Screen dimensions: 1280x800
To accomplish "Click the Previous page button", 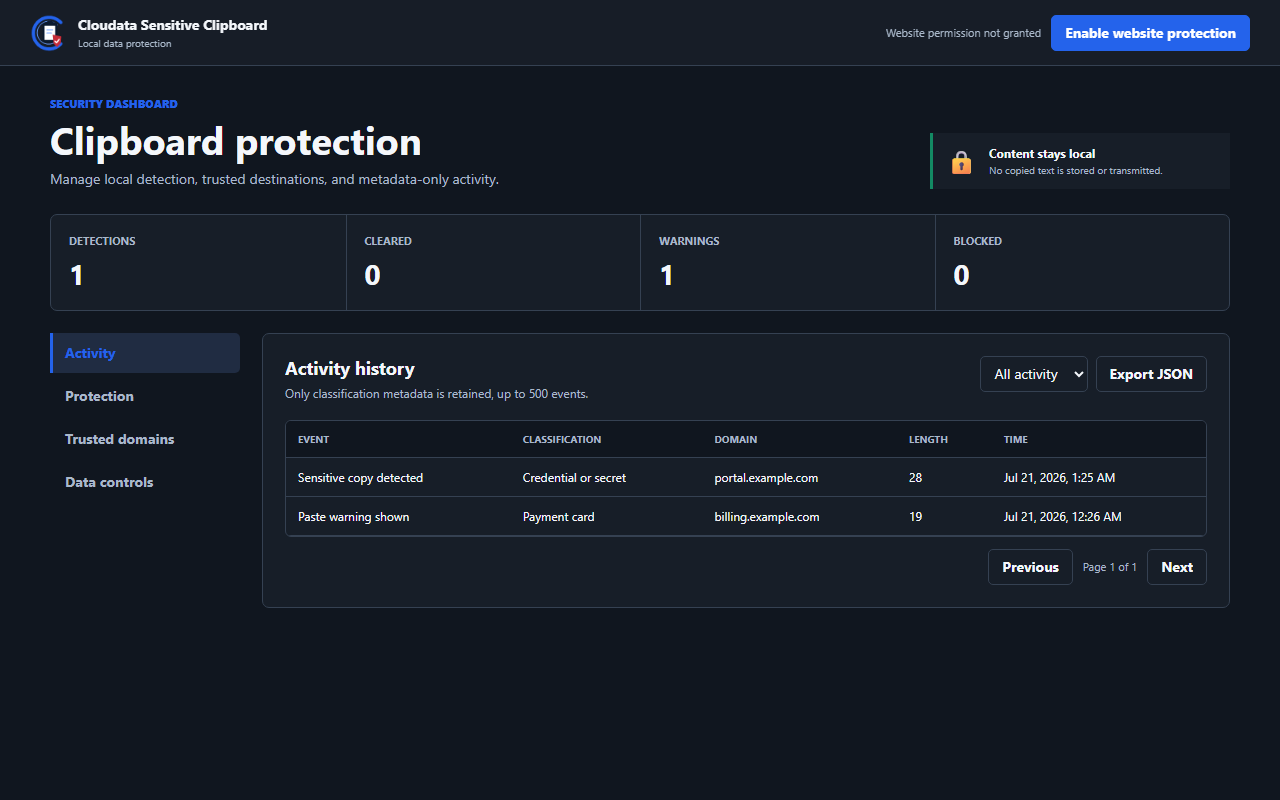I will [x=1030, y=567].
